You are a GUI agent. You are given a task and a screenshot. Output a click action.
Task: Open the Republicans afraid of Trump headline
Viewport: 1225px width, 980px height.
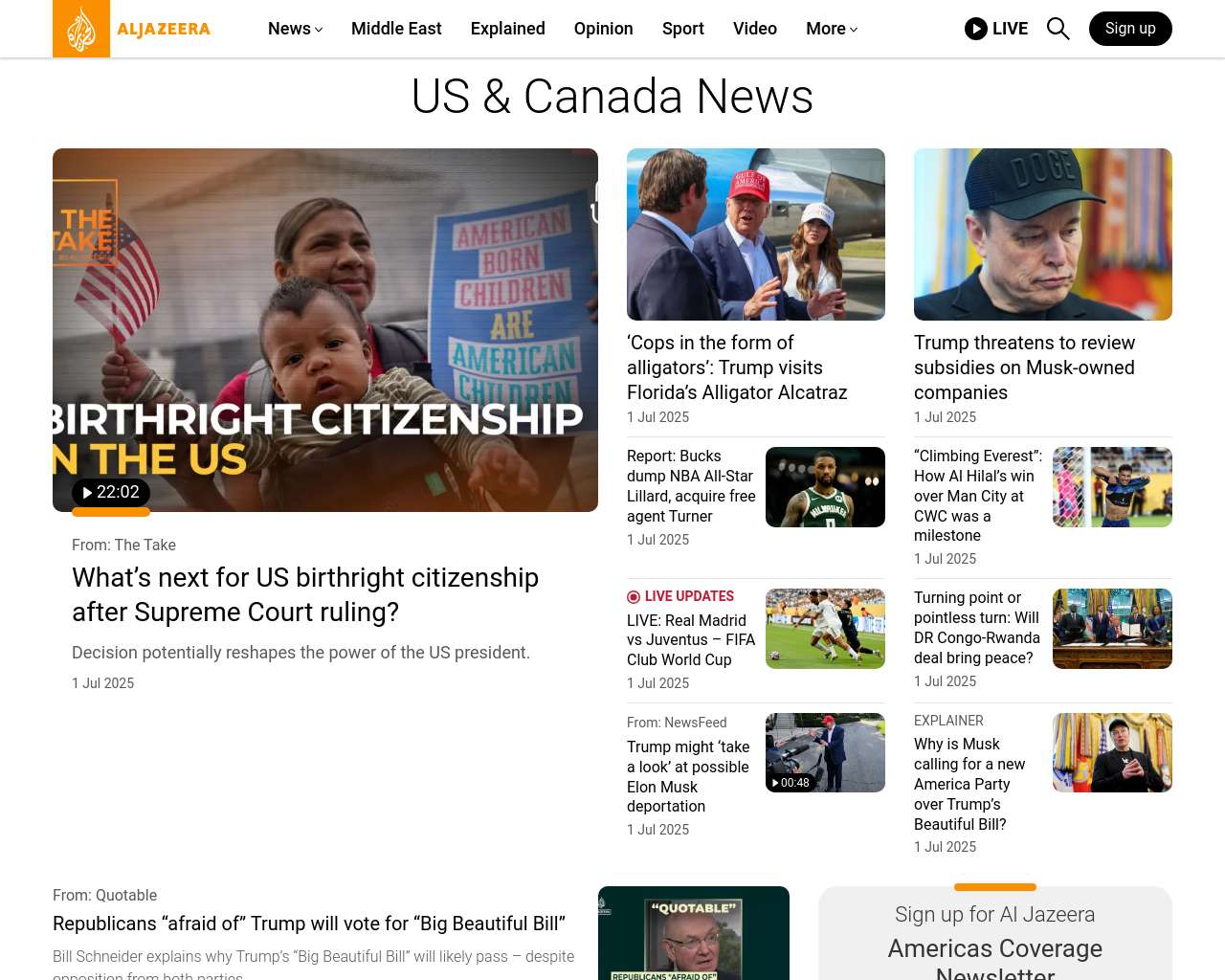pyautogui.click(x=309, y=924)
